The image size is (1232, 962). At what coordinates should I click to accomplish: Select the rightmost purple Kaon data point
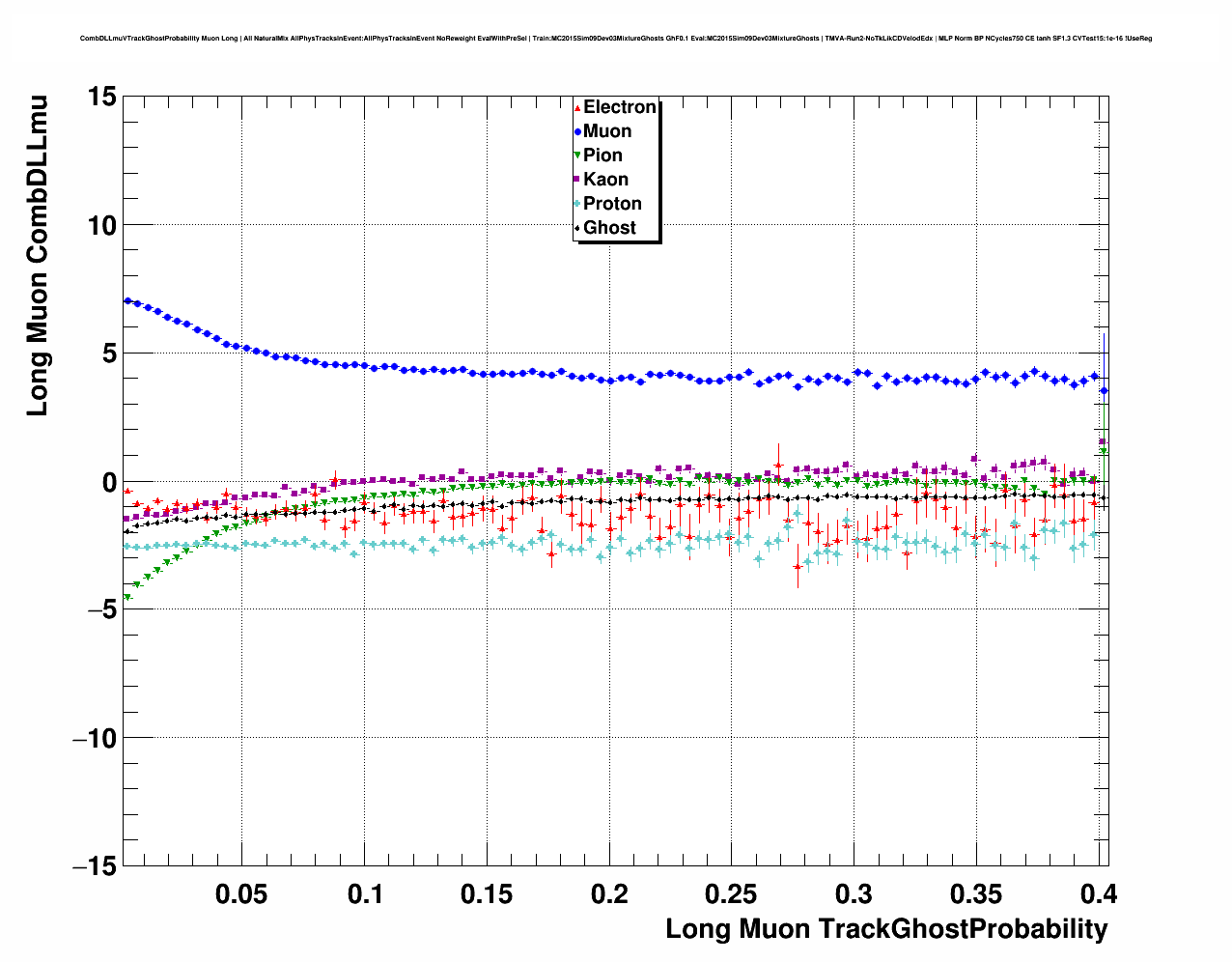point(1103,442)
